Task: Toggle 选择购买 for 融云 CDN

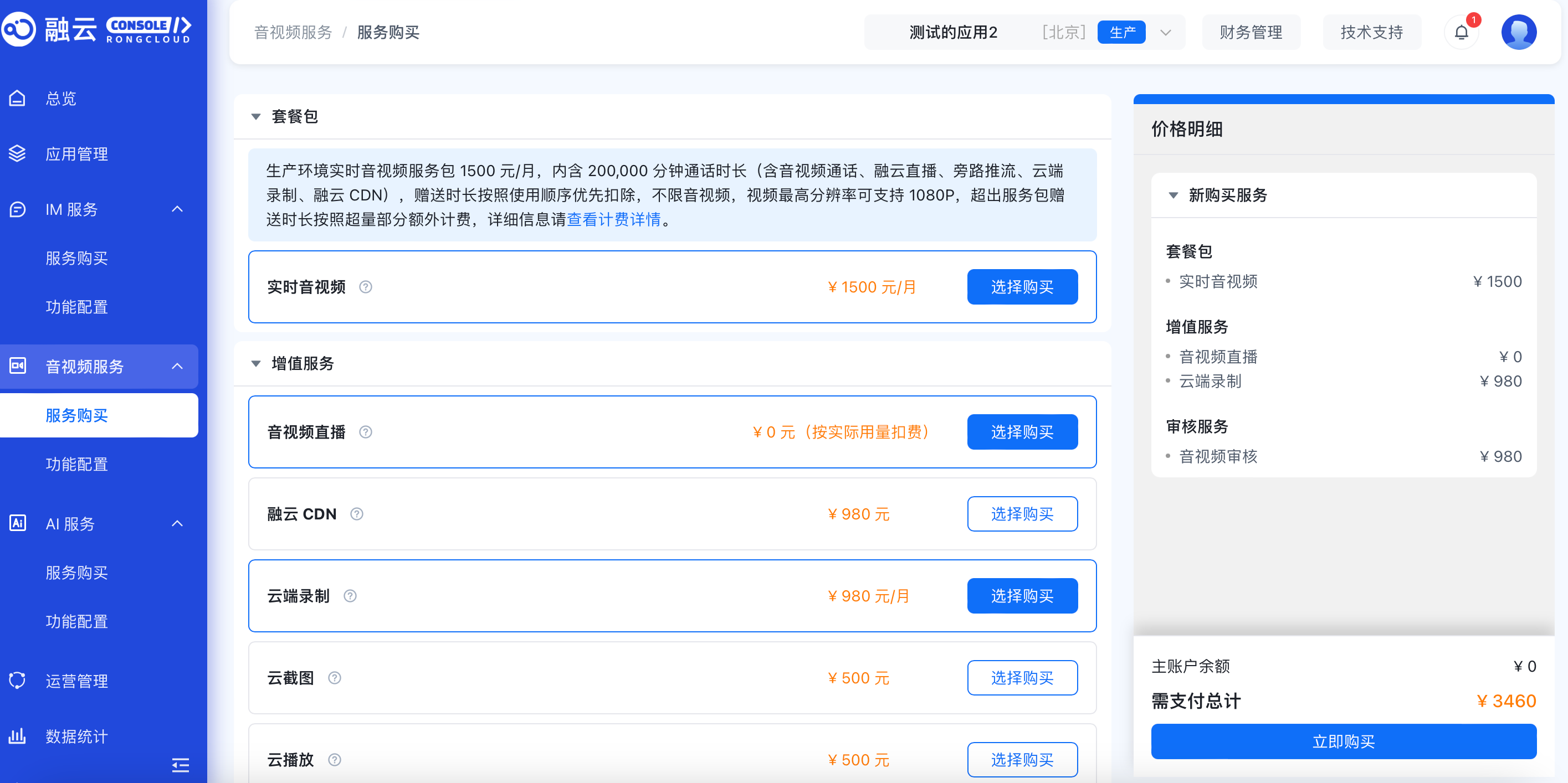Action: coord(1021,514)
